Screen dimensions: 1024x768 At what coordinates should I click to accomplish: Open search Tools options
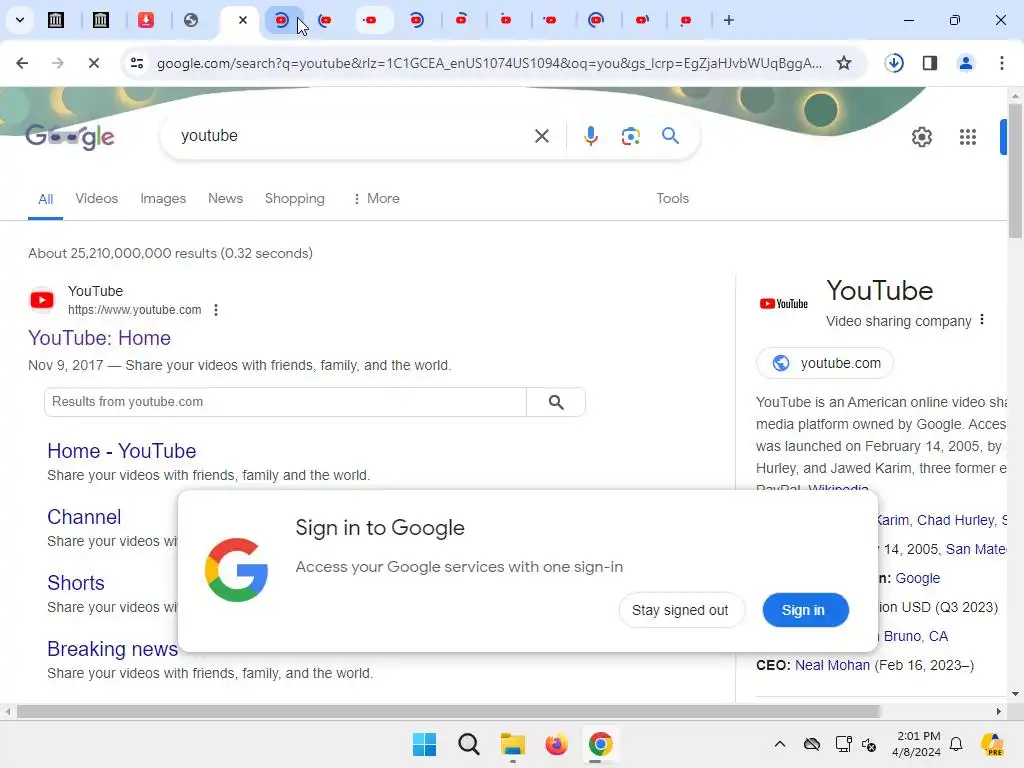tap(672, 199)
